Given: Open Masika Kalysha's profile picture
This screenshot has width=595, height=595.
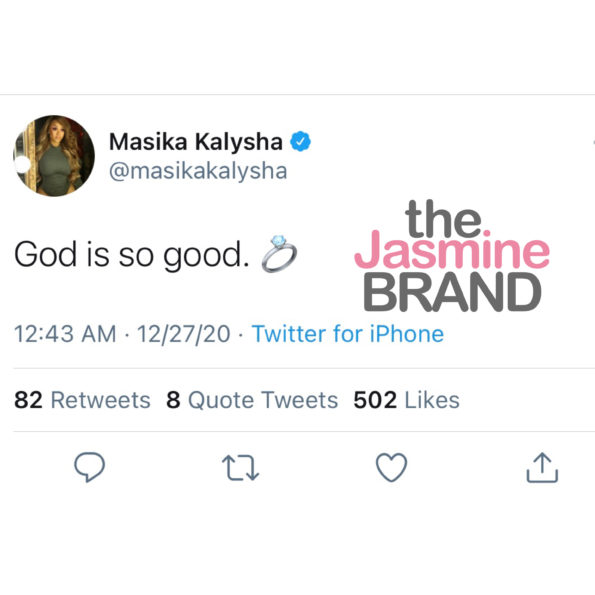Looking at the screenshot, I should [54, 156].
